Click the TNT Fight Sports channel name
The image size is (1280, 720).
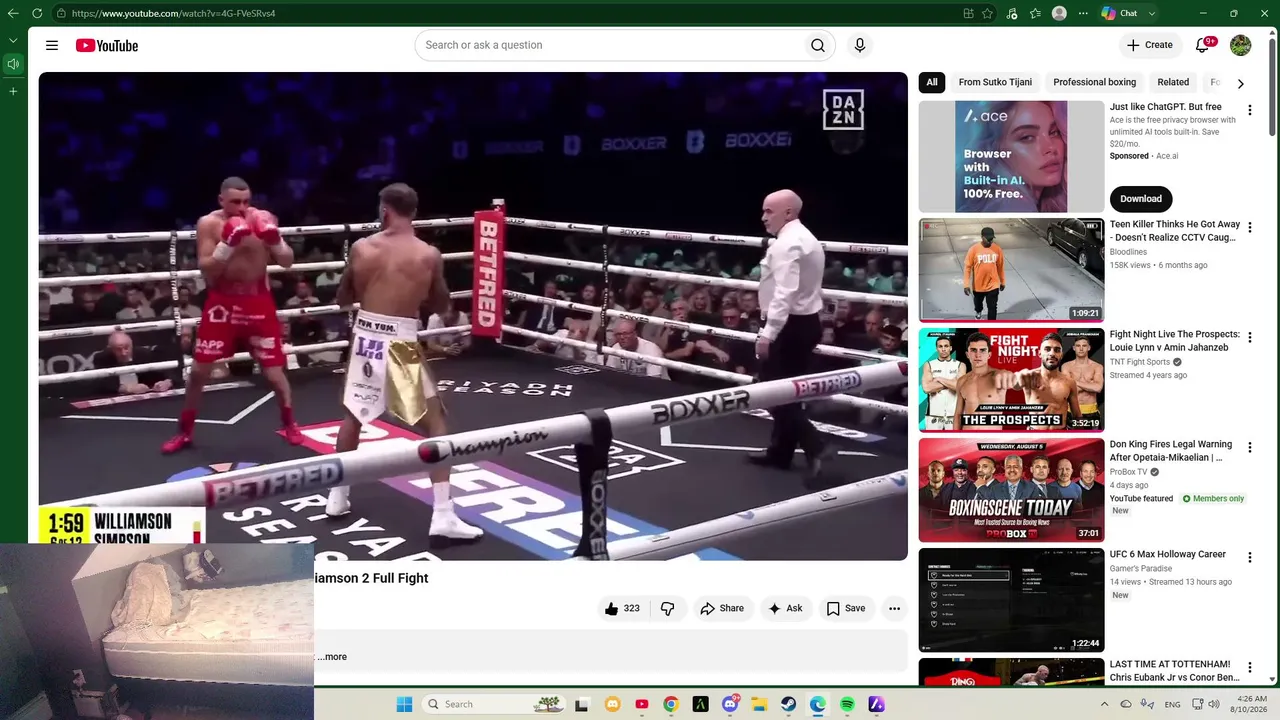tap(1139, 362)
